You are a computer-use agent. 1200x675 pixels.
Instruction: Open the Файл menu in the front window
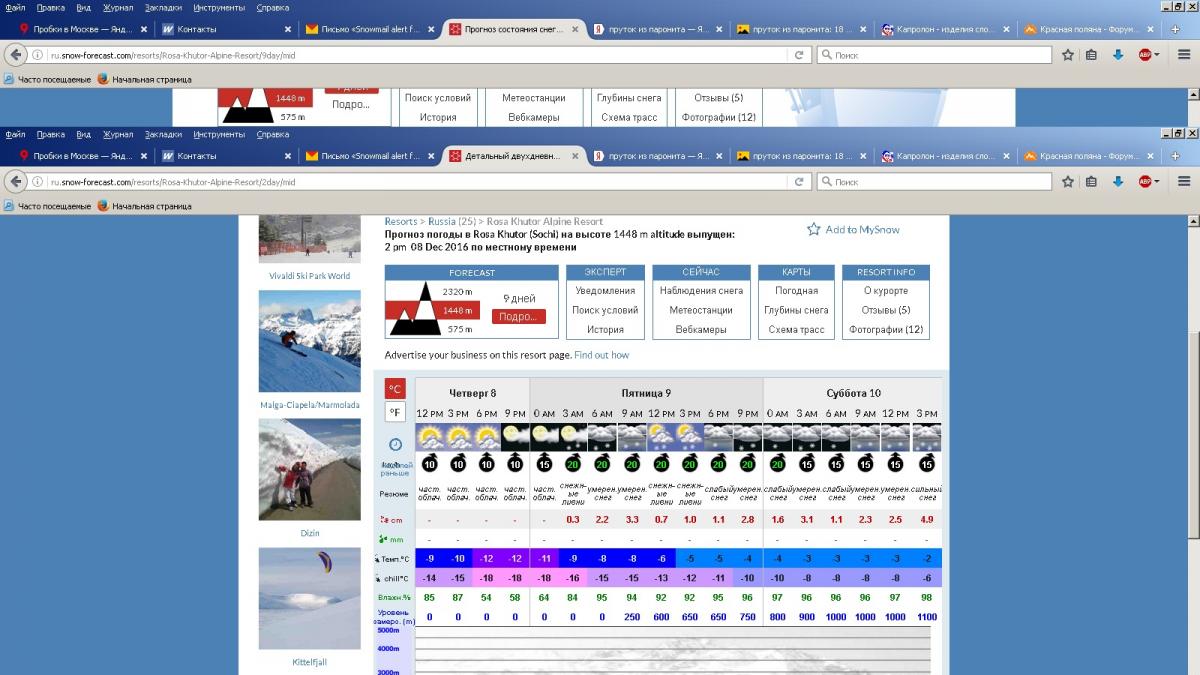(x=16, y=134)
